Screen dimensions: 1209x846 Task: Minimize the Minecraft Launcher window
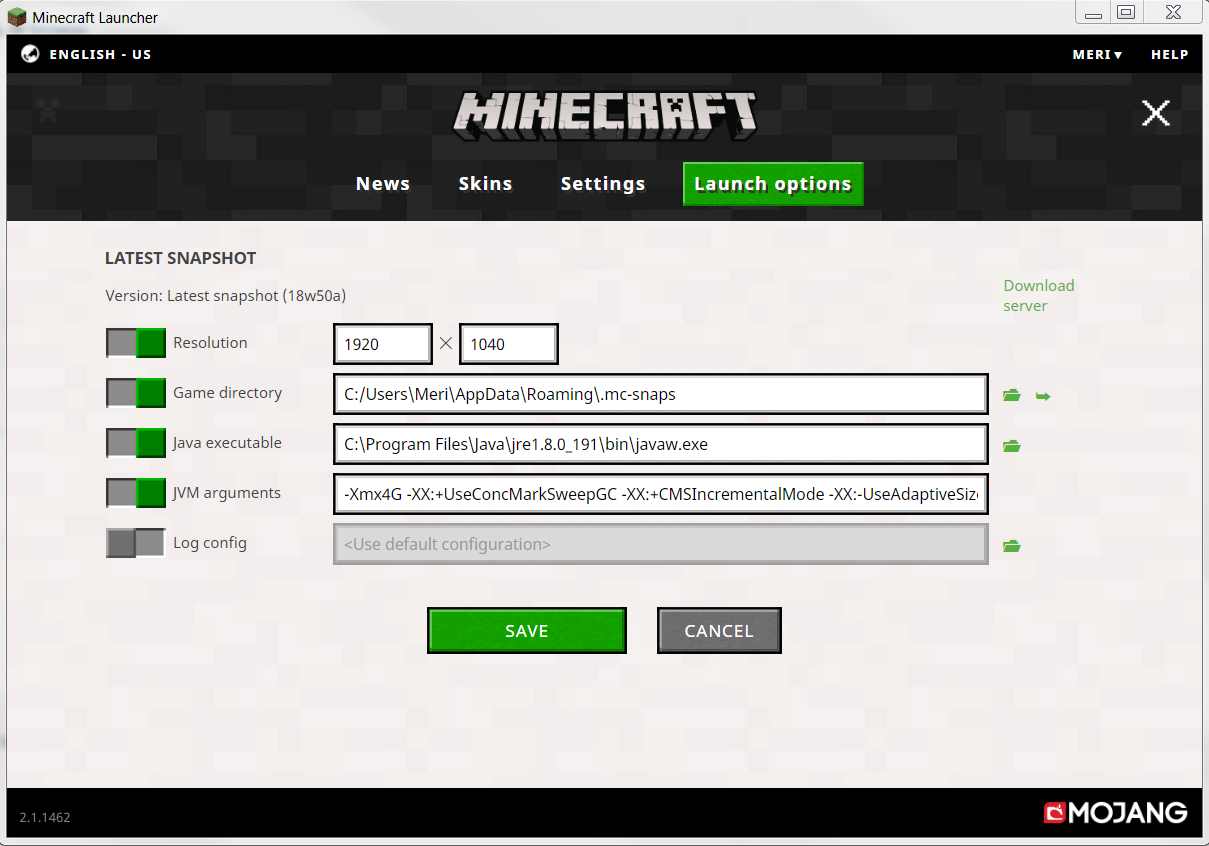1093,14
